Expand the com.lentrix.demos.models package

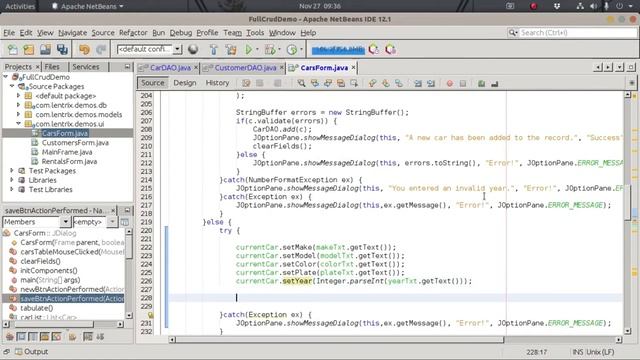pos(18,114)
